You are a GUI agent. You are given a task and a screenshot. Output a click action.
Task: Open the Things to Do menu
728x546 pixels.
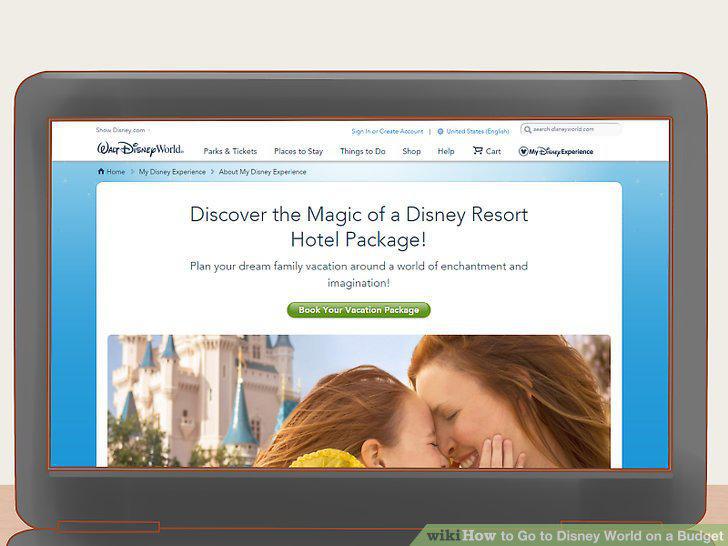tap(363, 151)
